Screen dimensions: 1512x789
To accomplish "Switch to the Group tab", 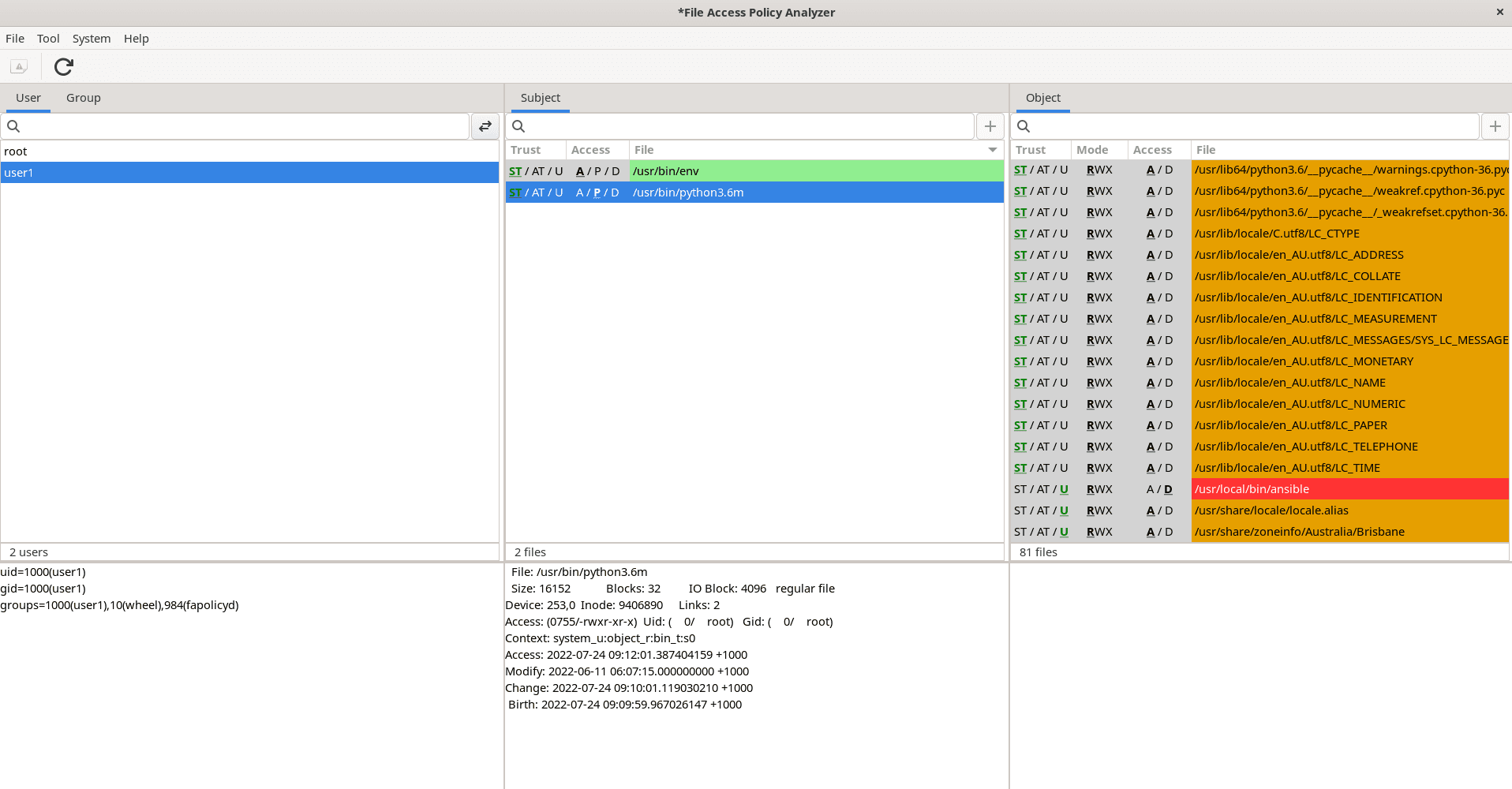I will [x=84, y=98].
